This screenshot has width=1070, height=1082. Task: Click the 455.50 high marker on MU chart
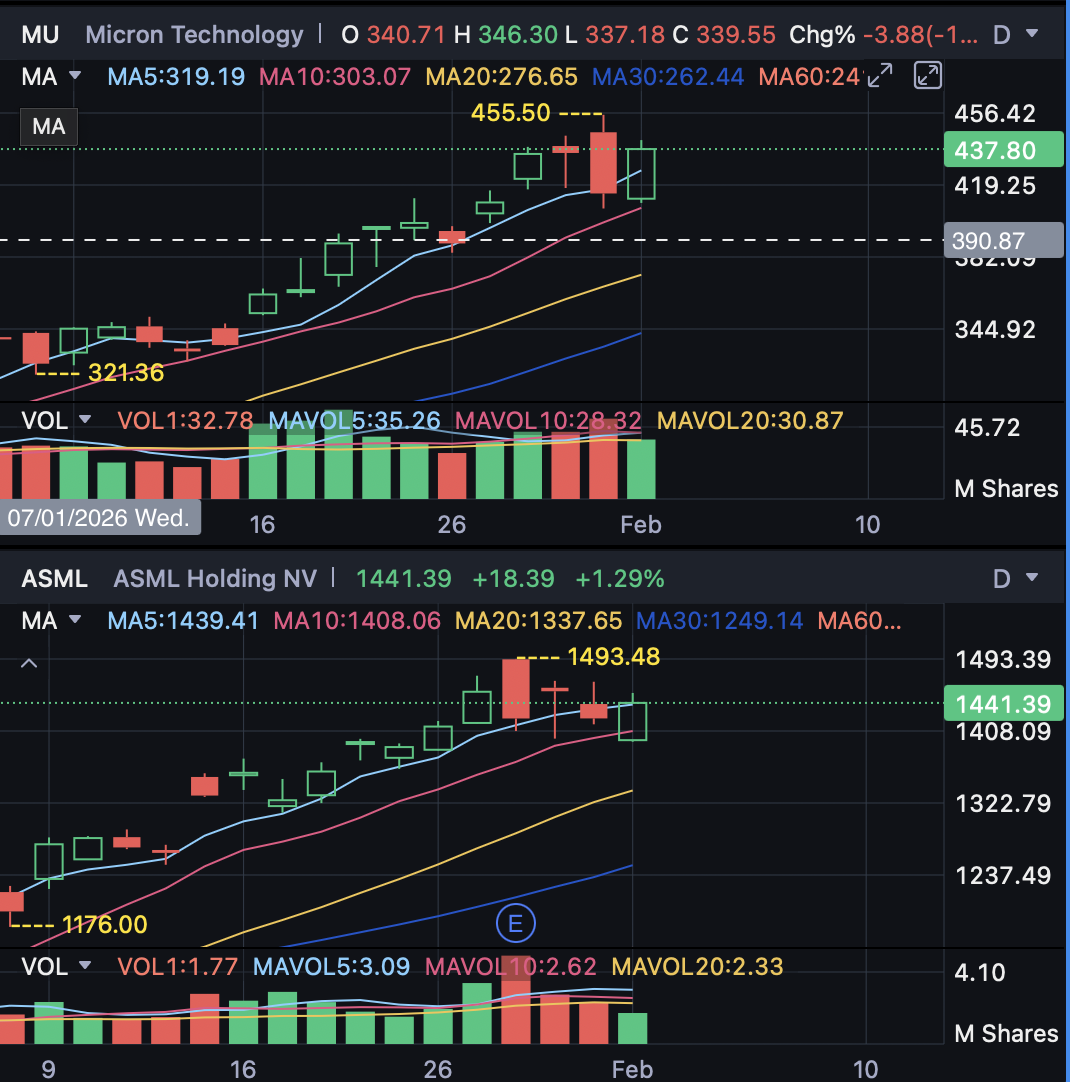click(x=511, y=112)
